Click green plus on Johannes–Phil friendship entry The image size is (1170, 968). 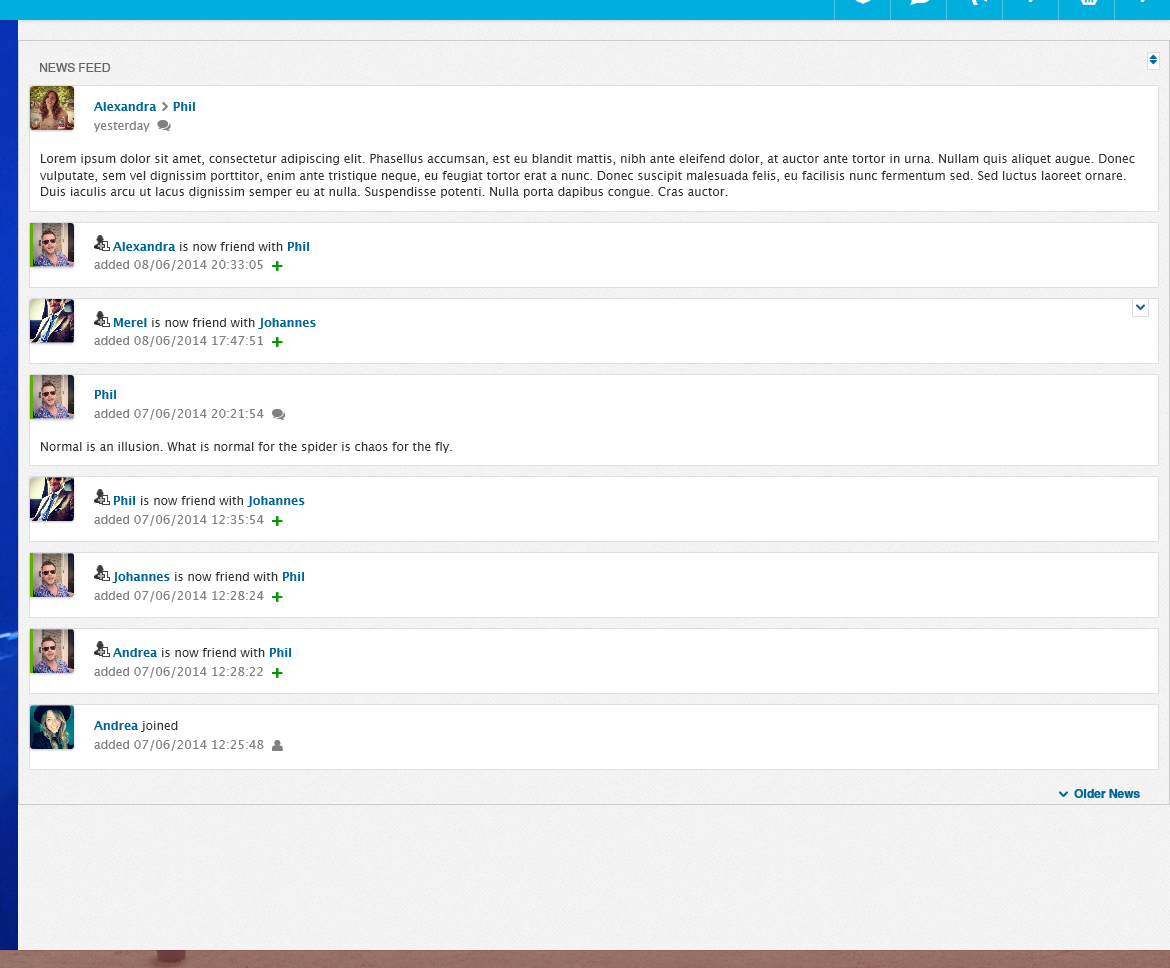click(277, 597)
